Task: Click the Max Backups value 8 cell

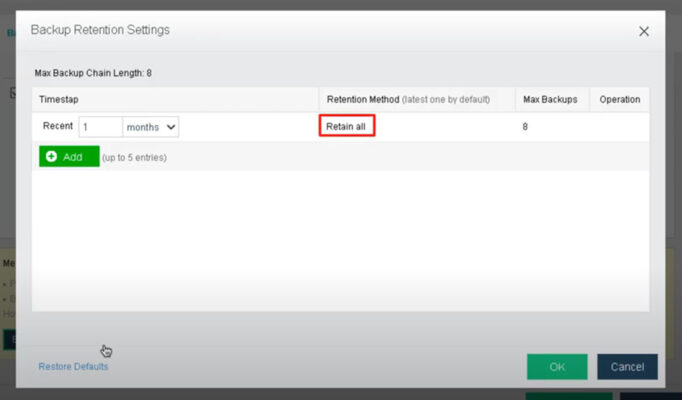Action: pos(525,127)
